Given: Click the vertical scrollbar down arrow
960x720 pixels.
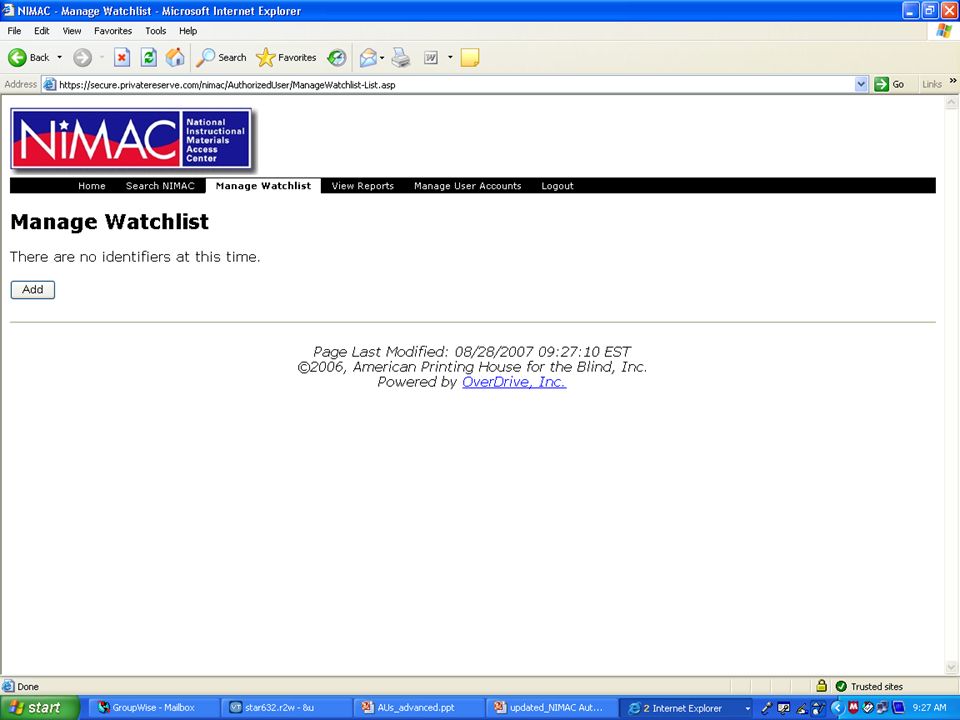Looking at the screenshot, I should tap(951, 667).
